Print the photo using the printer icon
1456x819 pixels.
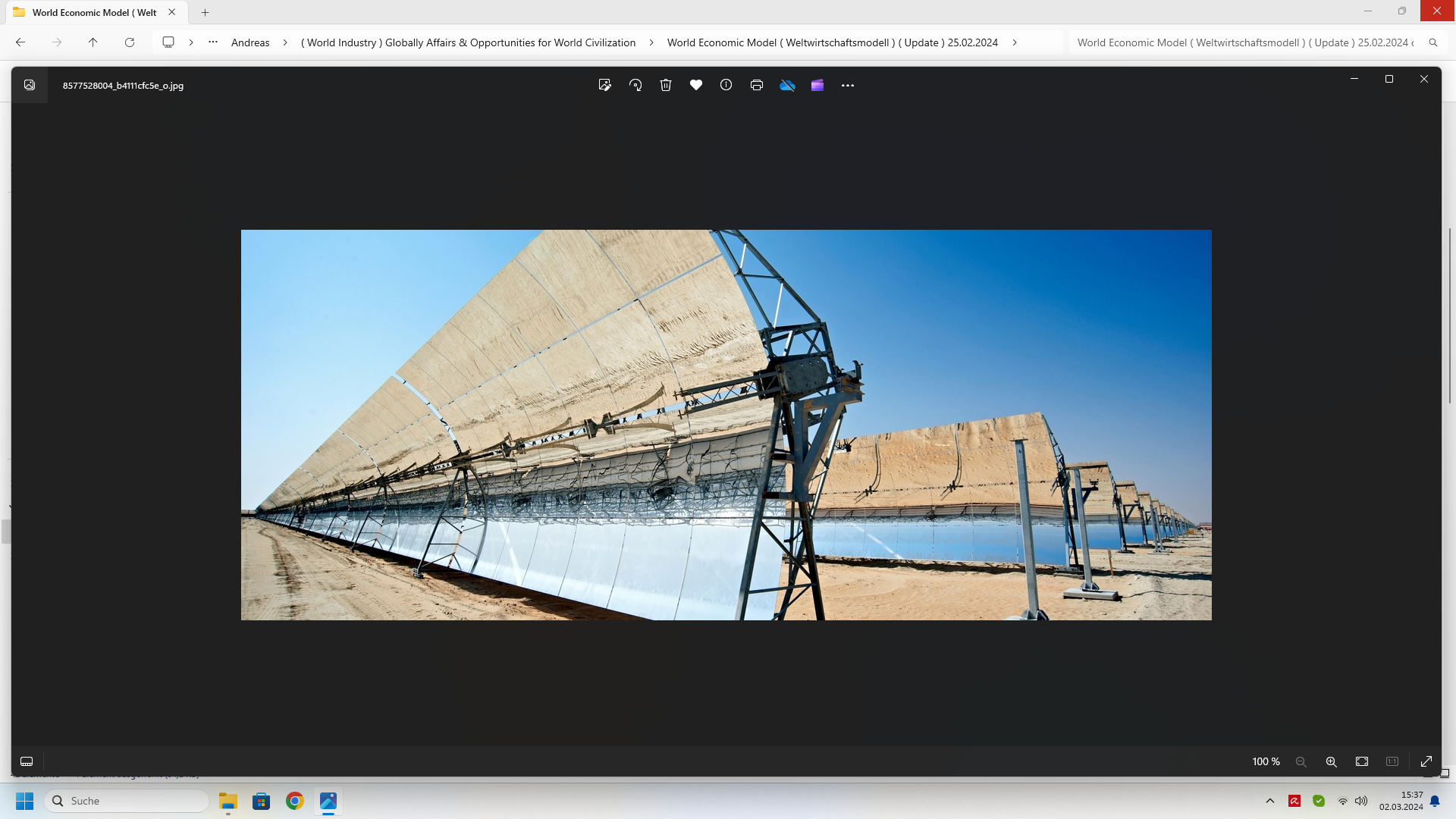757,85
